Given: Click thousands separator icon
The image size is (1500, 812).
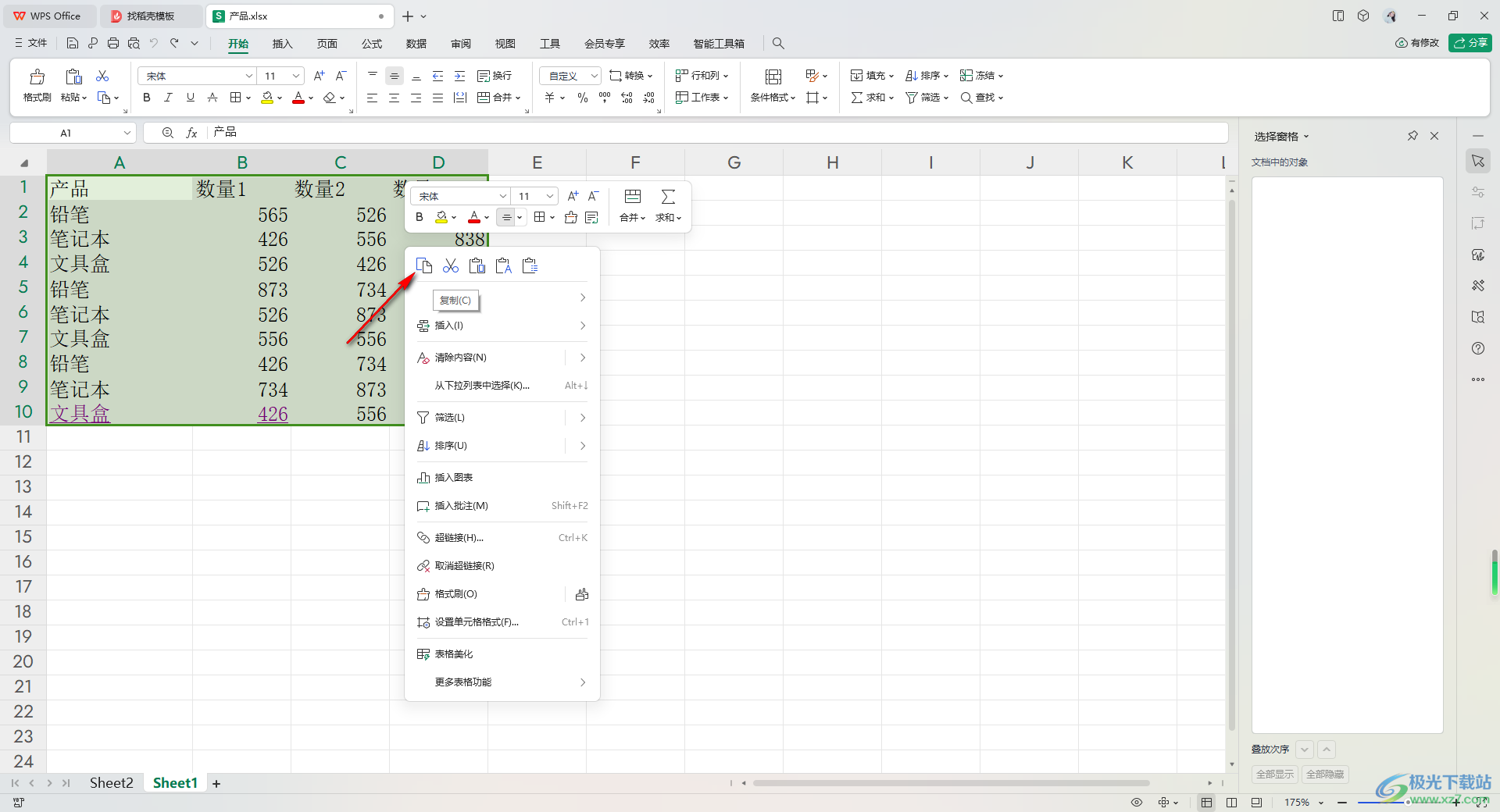Looking at the screenshot, I should 605,98.
